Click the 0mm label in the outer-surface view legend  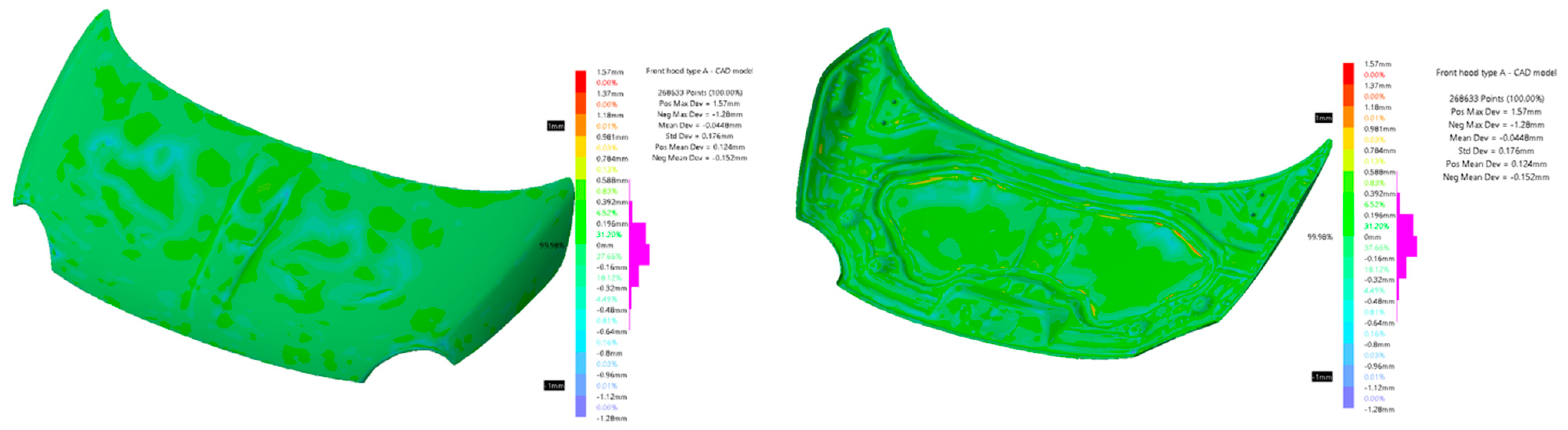pos(604,245)
